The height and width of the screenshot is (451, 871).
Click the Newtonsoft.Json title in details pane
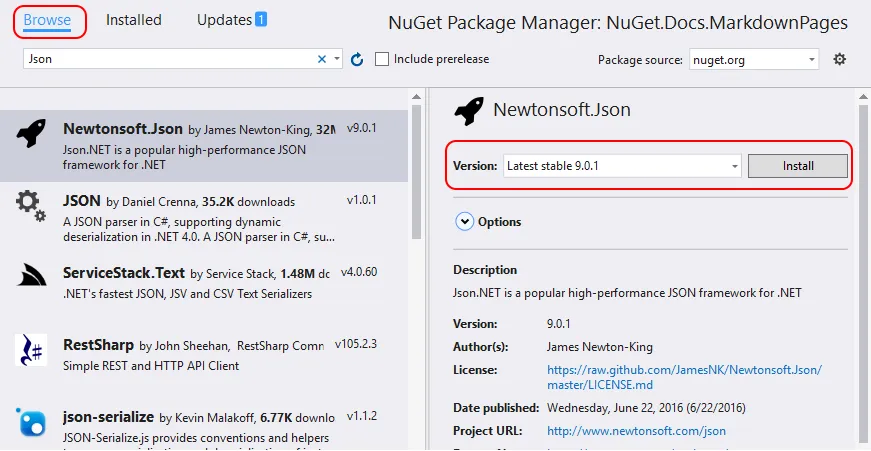pos(562,109)
